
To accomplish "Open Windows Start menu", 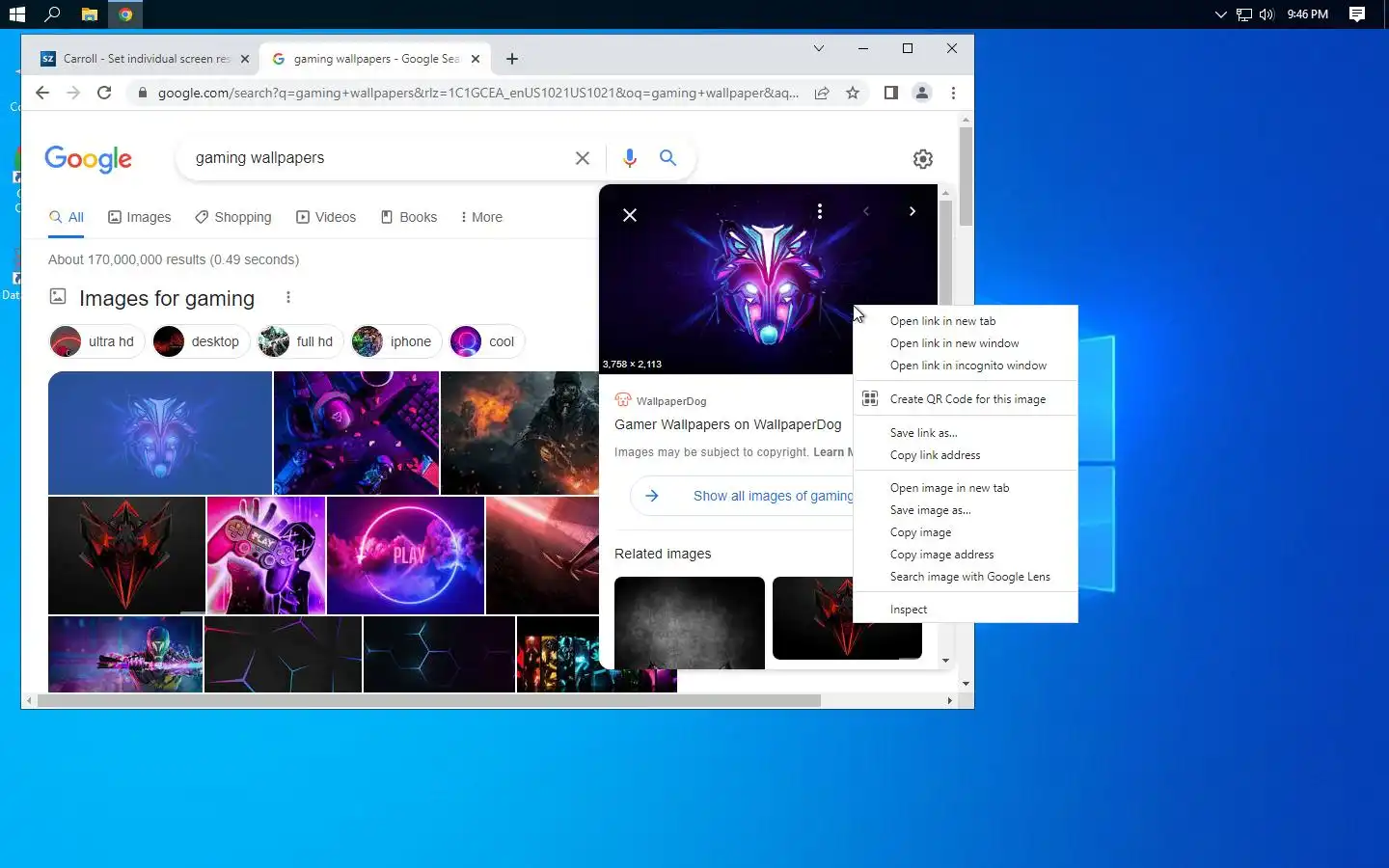I will pos(16,14).
